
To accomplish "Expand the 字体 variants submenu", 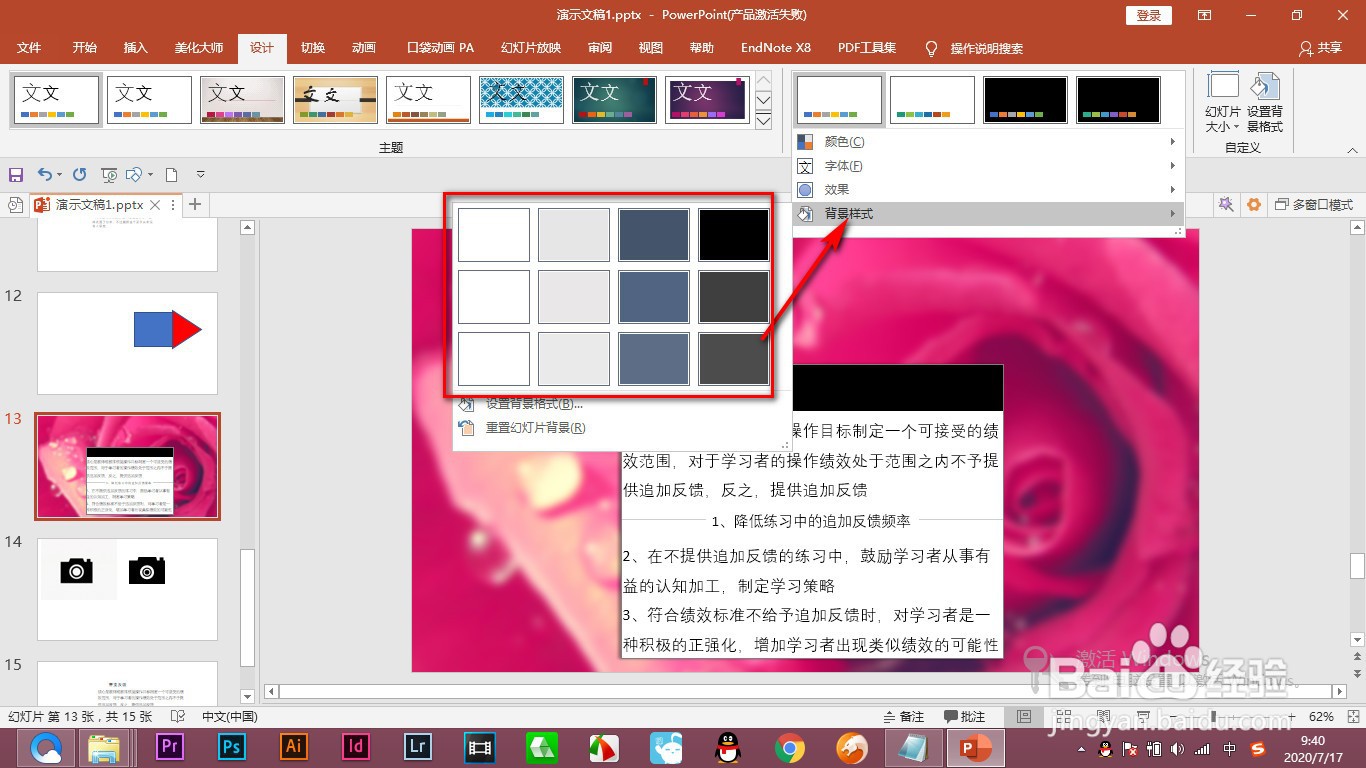I will pyautogui.click(x=988, y=166).
